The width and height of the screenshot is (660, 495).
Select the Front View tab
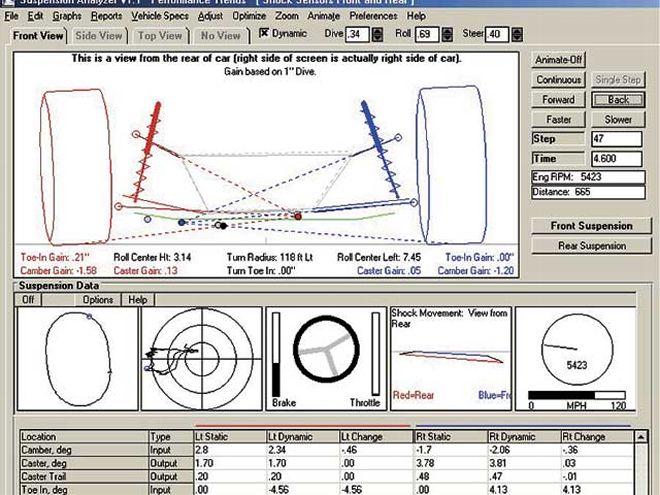(x=38, y=36)
